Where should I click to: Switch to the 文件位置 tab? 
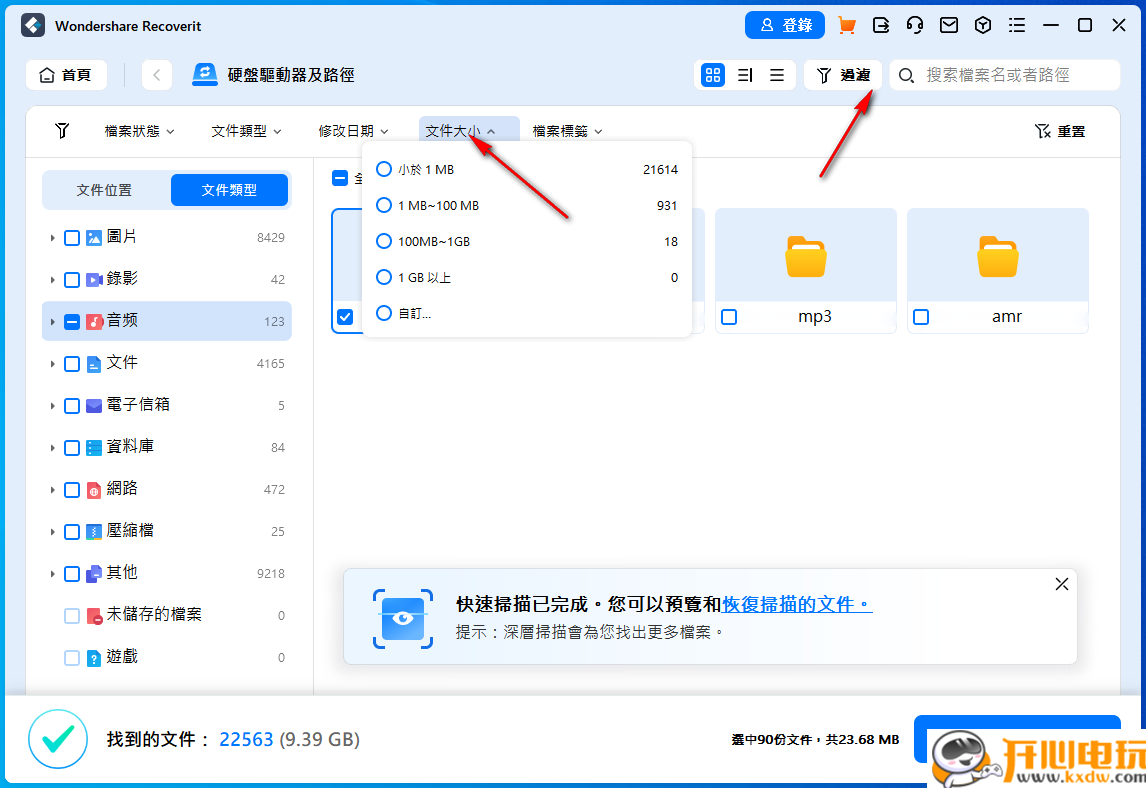(103, 190)
